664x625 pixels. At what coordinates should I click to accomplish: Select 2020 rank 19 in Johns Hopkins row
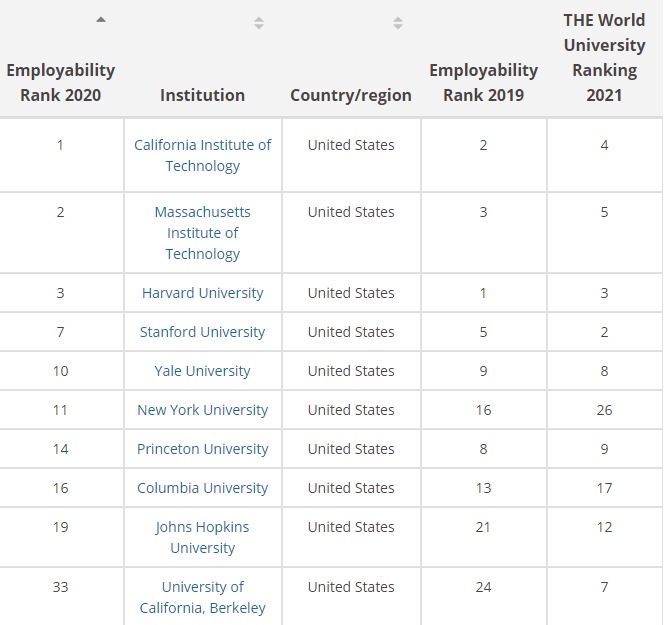(61, 527)
